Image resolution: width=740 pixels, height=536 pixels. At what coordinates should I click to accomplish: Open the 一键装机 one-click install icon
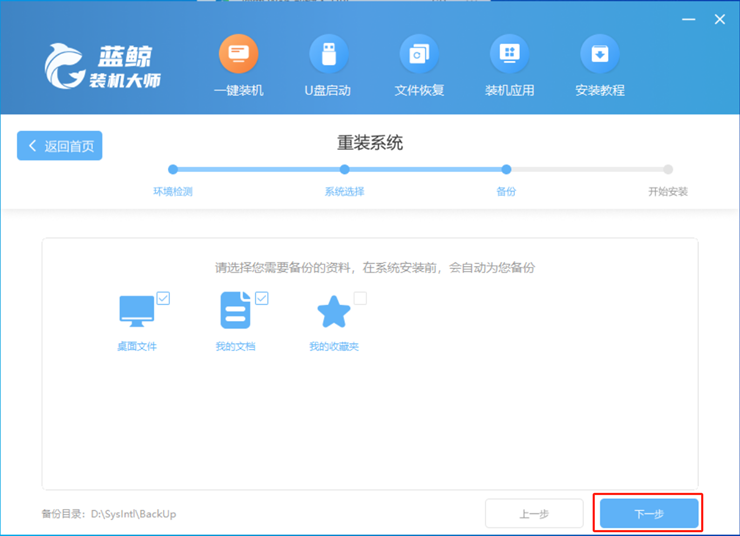238,54
